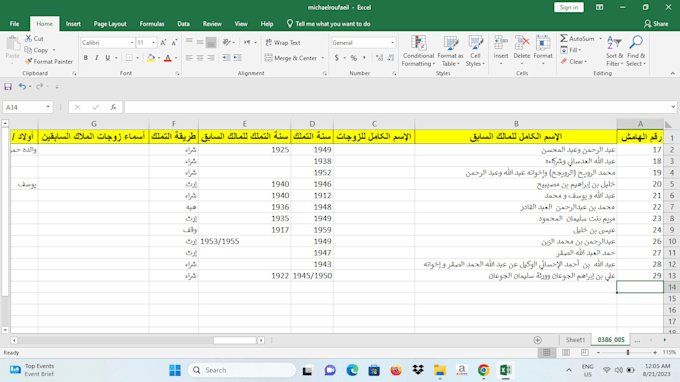Image resolution: width=680 pixels, height=382 pixels.
Task: Apply Comma Style
Action: [364, 58]
